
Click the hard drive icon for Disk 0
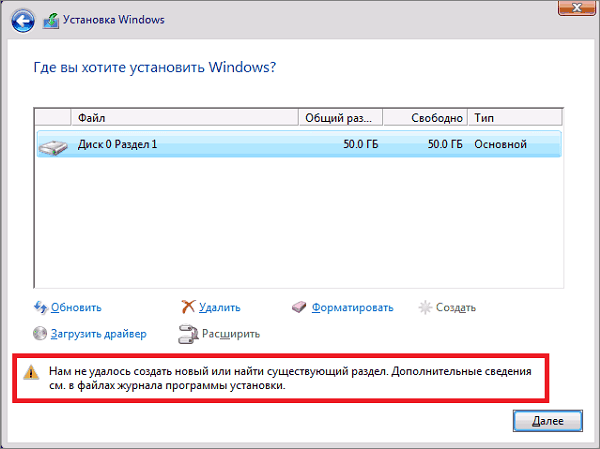pyautogui.click(x=53, y=147)
